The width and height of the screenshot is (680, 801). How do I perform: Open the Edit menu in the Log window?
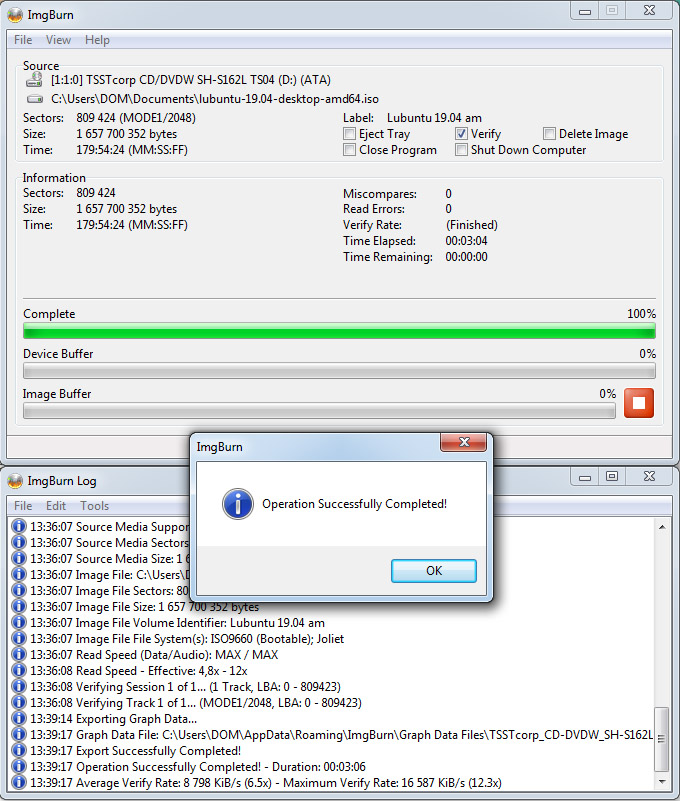[56, 506]
